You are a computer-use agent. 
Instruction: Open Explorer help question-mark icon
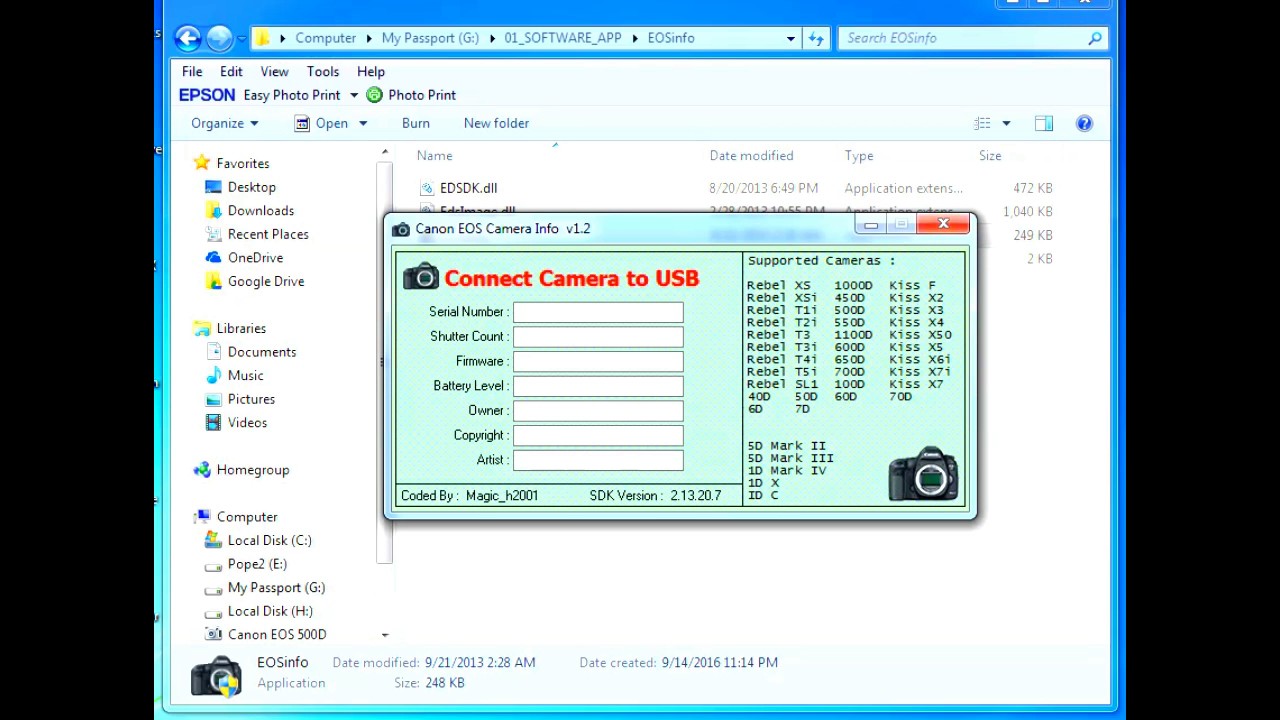coord(1084,123)
